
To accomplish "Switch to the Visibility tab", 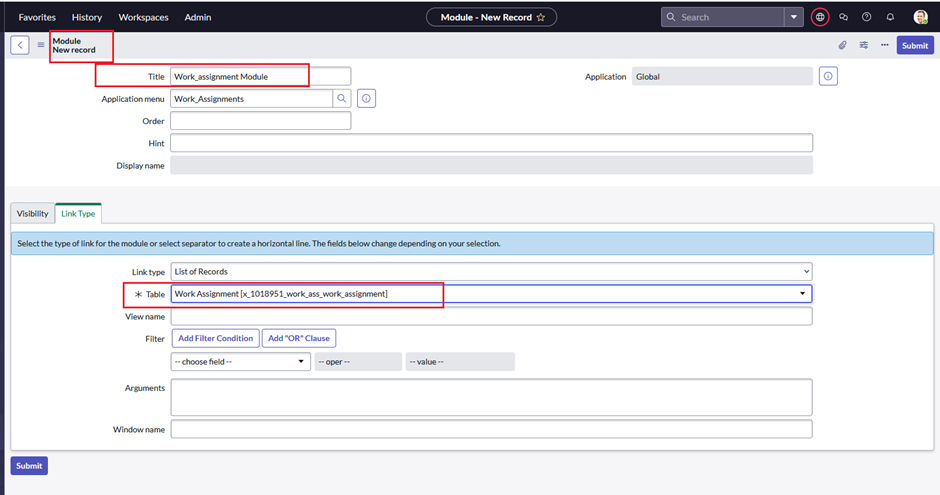I will point(32,214).
